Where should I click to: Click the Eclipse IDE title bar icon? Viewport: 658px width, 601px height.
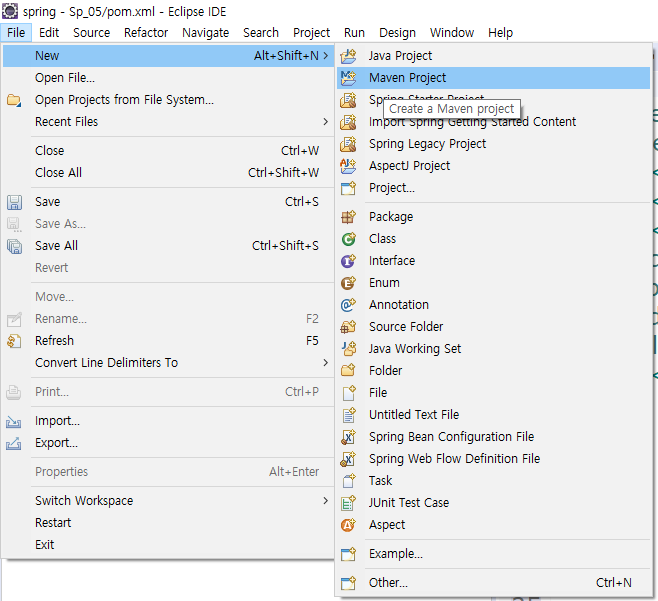pyautogui.click(x=10, y=11)
